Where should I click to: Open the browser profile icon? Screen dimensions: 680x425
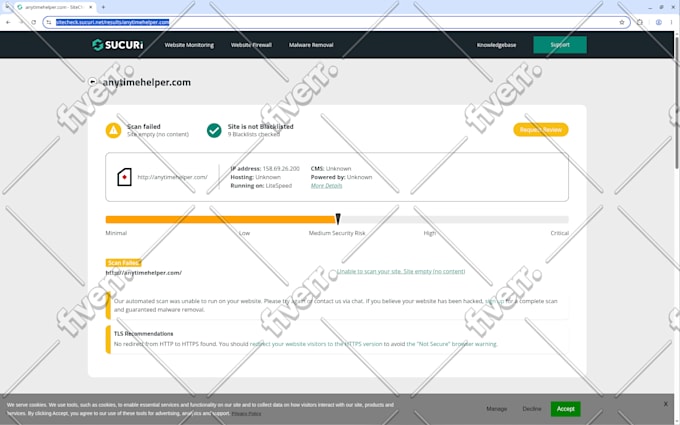pyautogui.click(x=659, y=22)
